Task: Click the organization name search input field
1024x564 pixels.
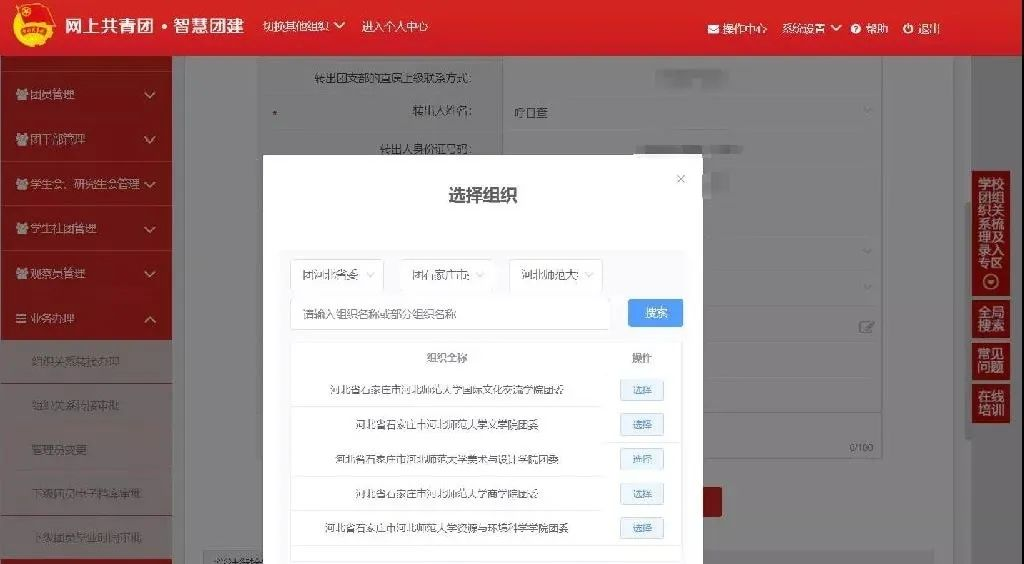Action: click(450, 314)
